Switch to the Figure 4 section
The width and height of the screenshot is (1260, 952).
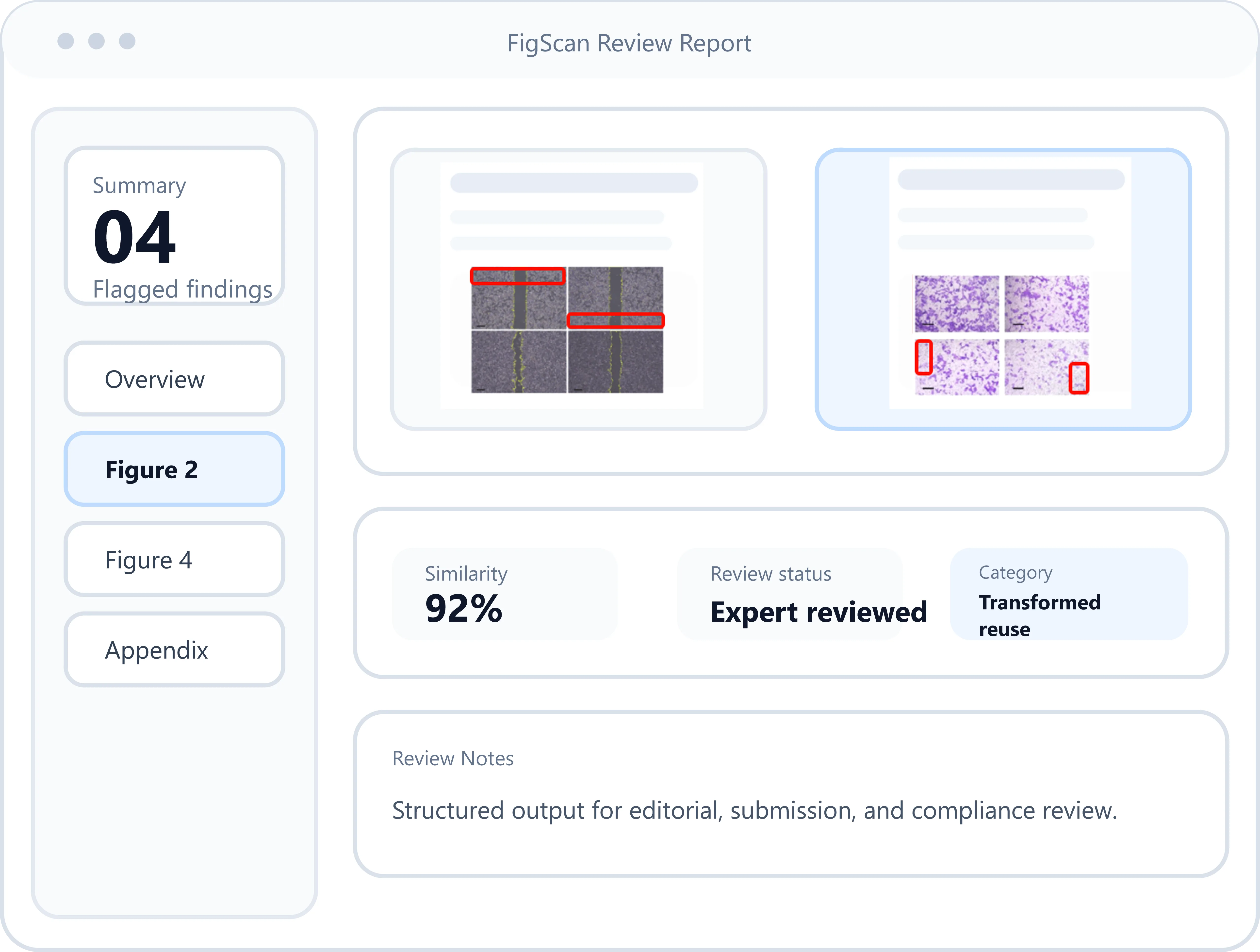click(174, 560)
